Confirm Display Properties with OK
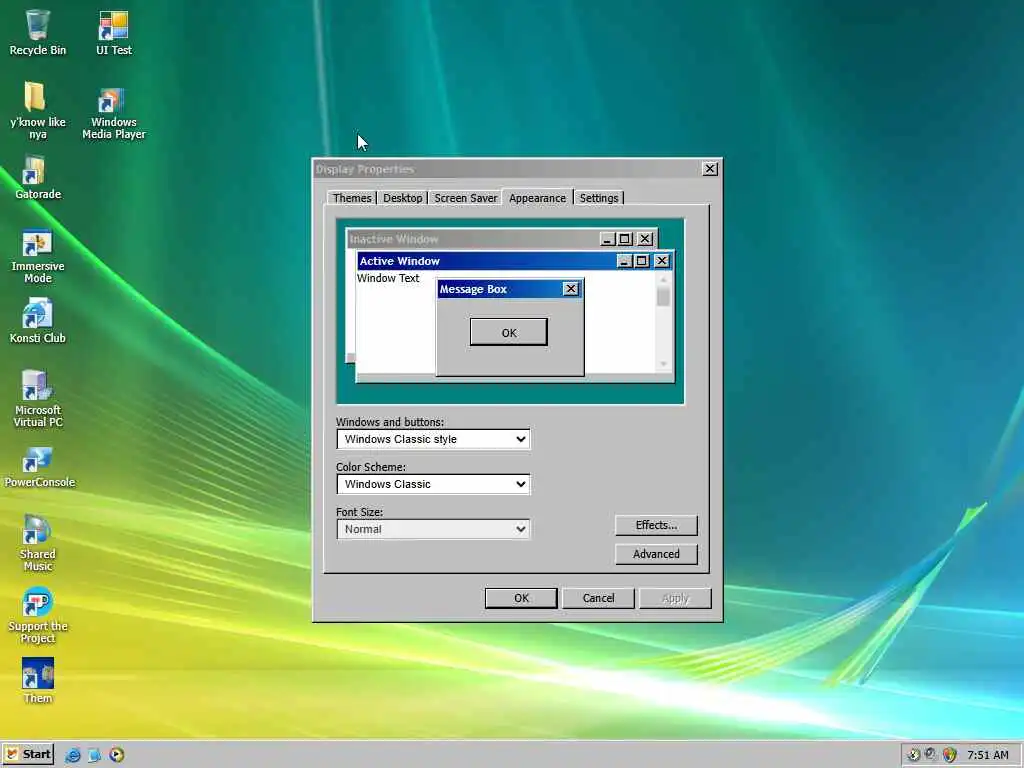This screenshot has width=1024, height=768. coord(520,598)
